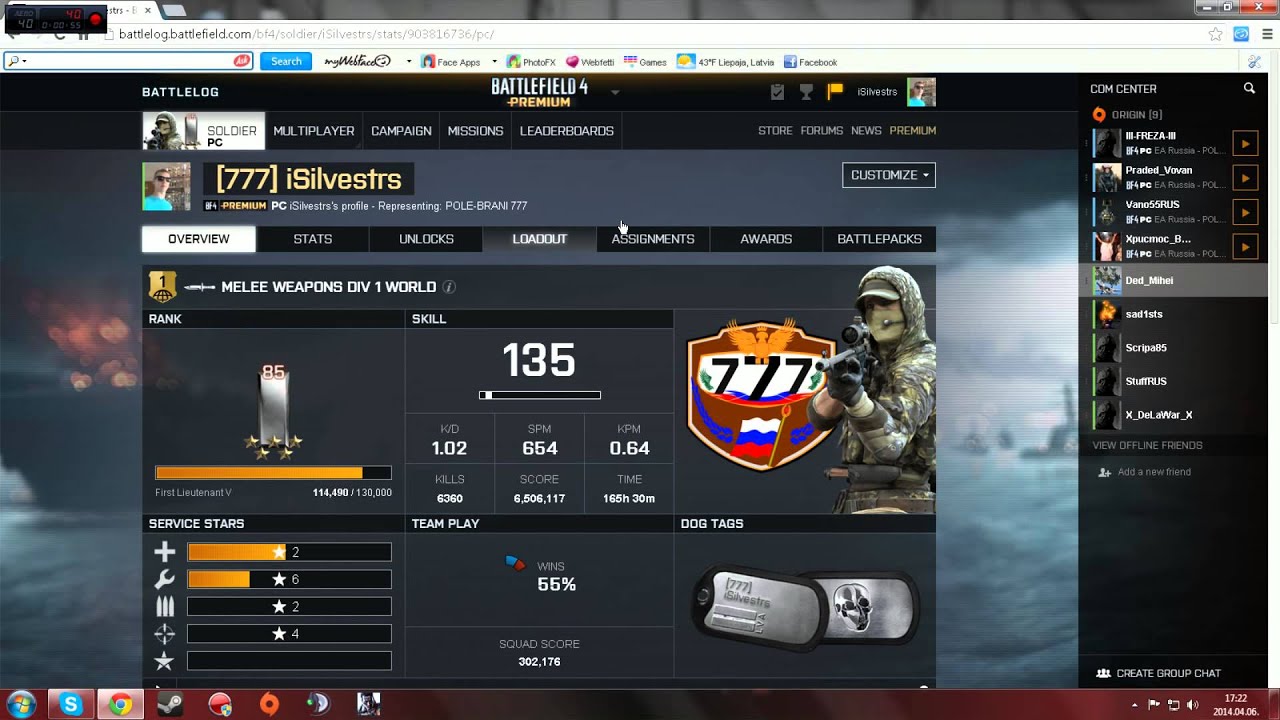Screen dimensions: 1280x720
Task: Click the Com Center search magnifier icon
Action: click(x=1249, y=89)
